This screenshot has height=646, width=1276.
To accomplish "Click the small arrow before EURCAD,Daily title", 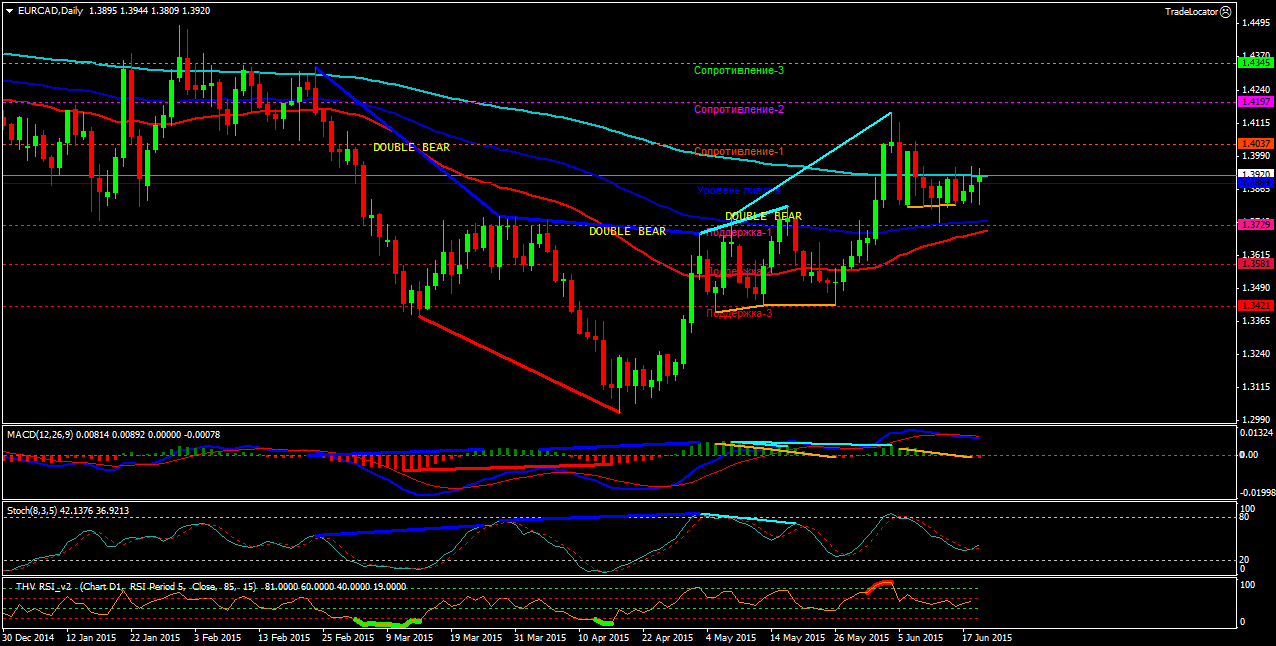I will pos(8,11).
